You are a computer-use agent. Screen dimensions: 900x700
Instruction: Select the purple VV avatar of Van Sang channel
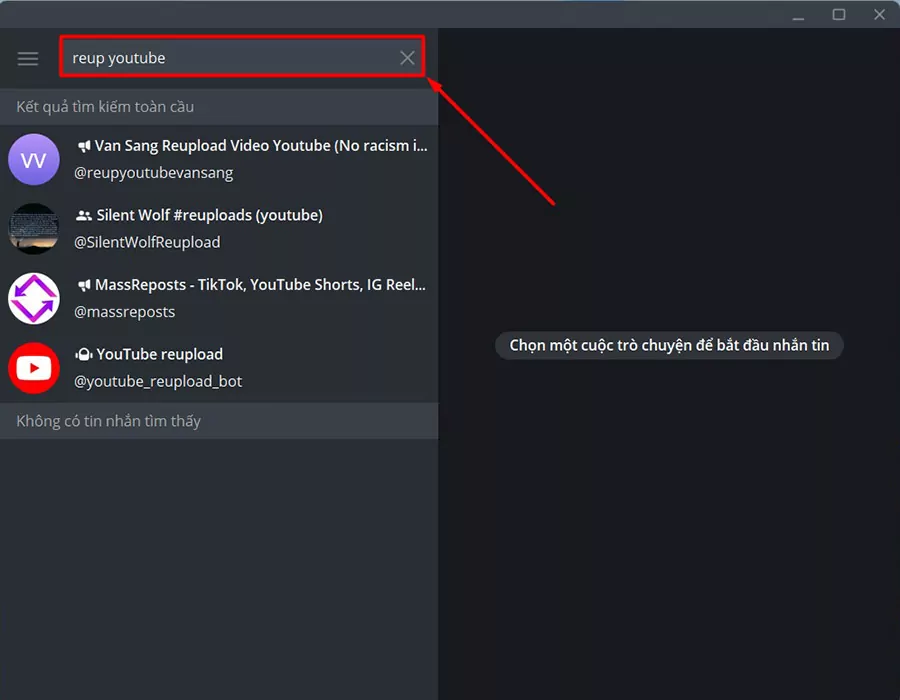point(34,159)
